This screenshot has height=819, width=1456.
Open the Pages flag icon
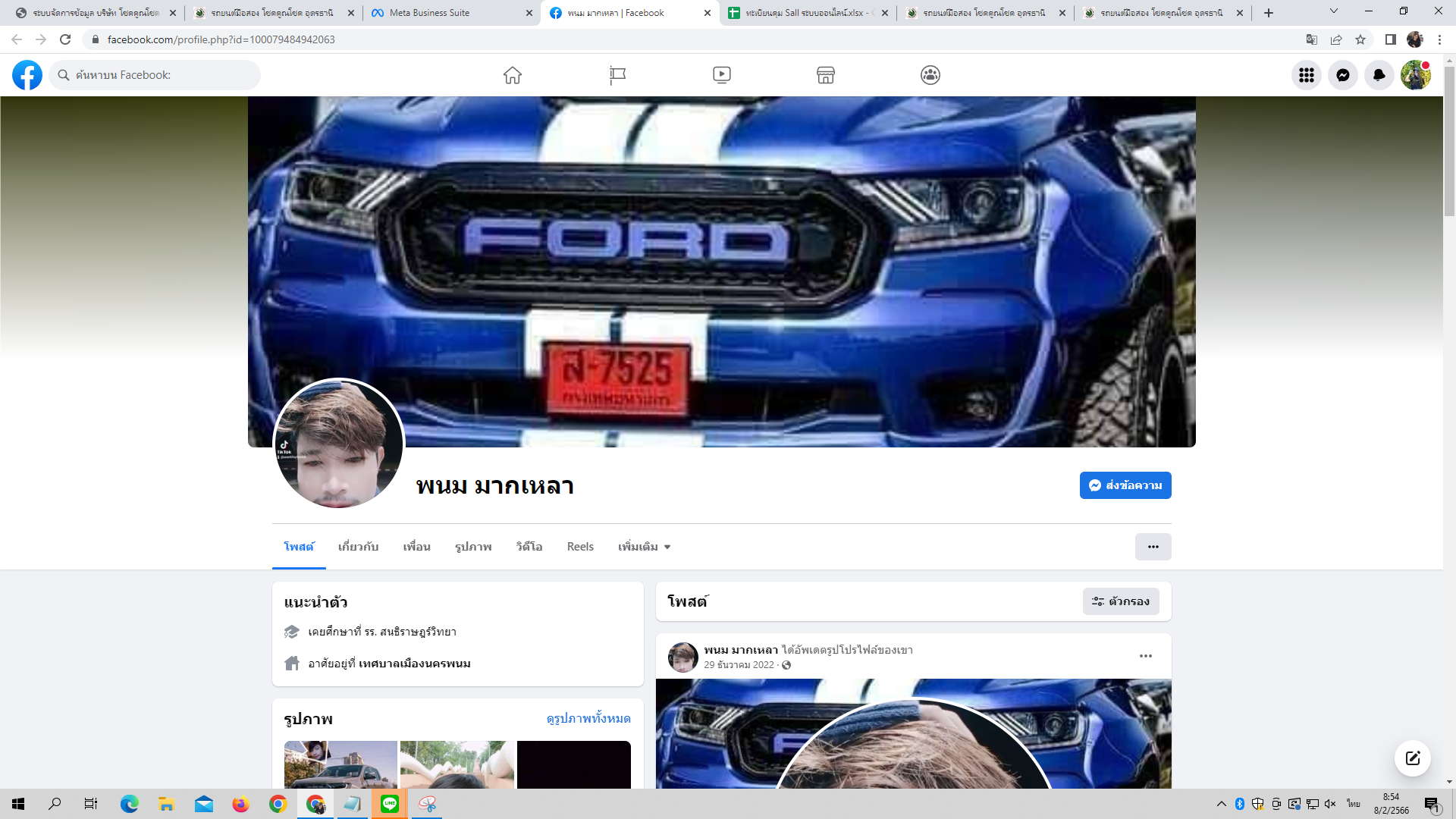pyautogui.click(x=617, y=75)
